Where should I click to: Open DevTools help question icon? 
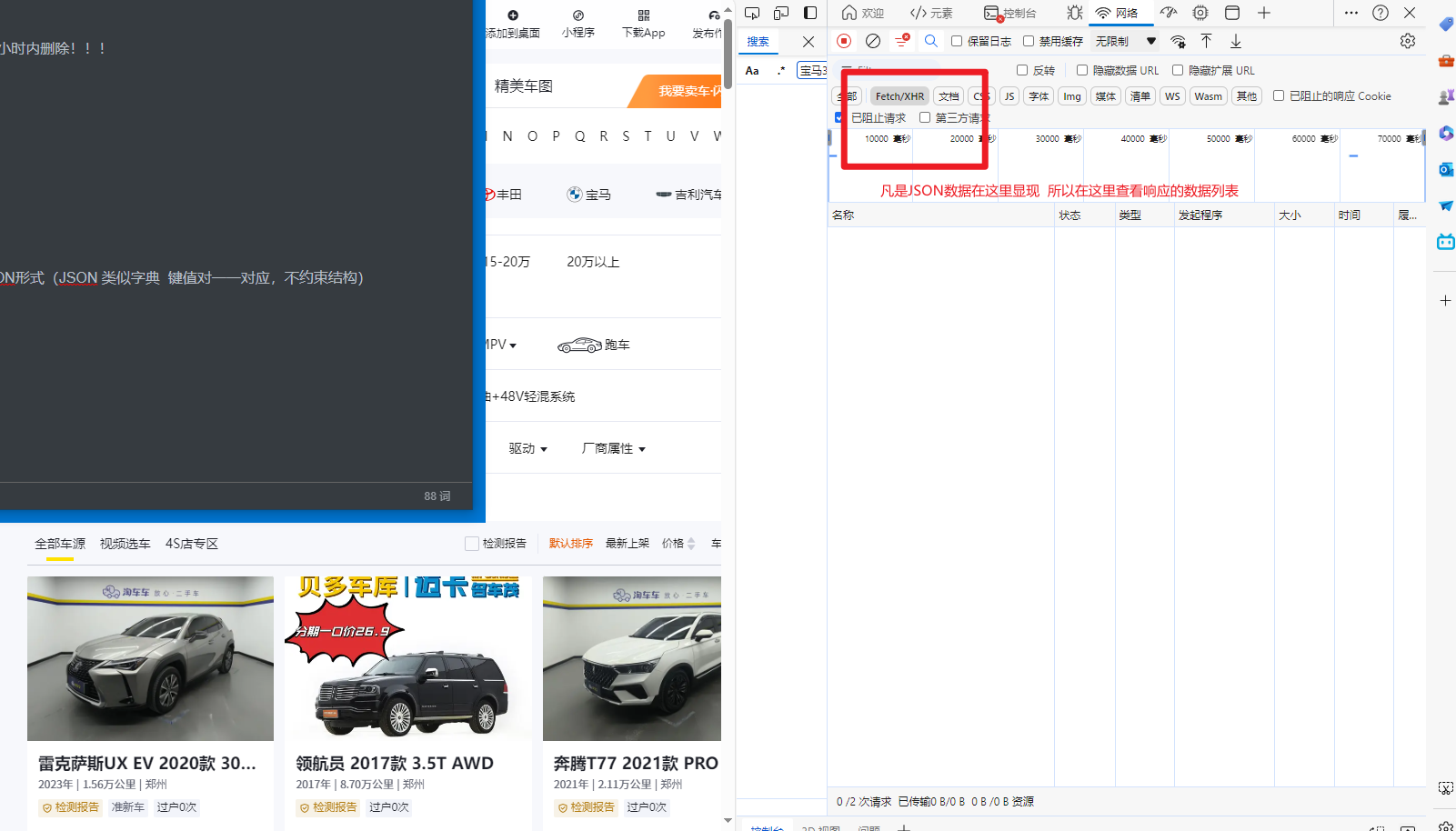pyautogui.click(x=1381, y=13)
